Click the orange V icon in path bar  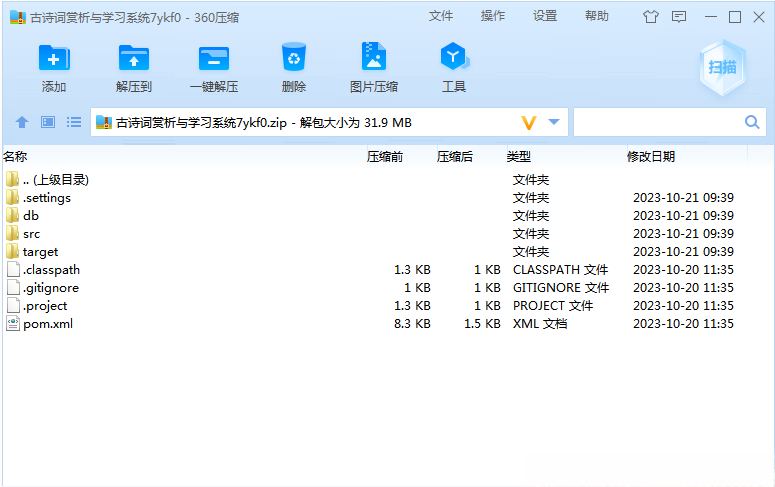(529, 123)
